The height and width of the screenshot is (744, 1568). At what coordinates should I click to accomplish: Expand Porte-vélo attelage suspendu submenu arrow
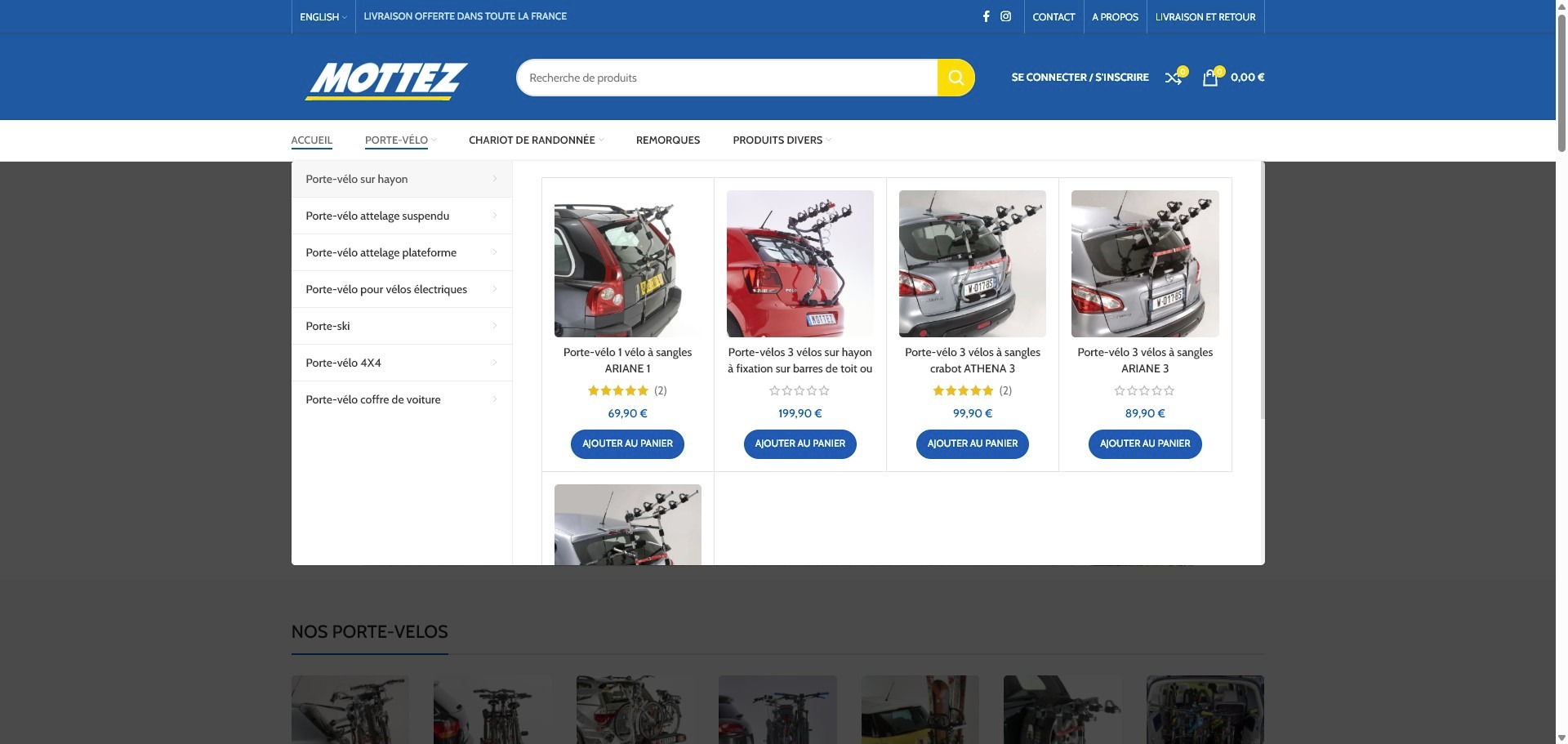(x=494, y=216)
